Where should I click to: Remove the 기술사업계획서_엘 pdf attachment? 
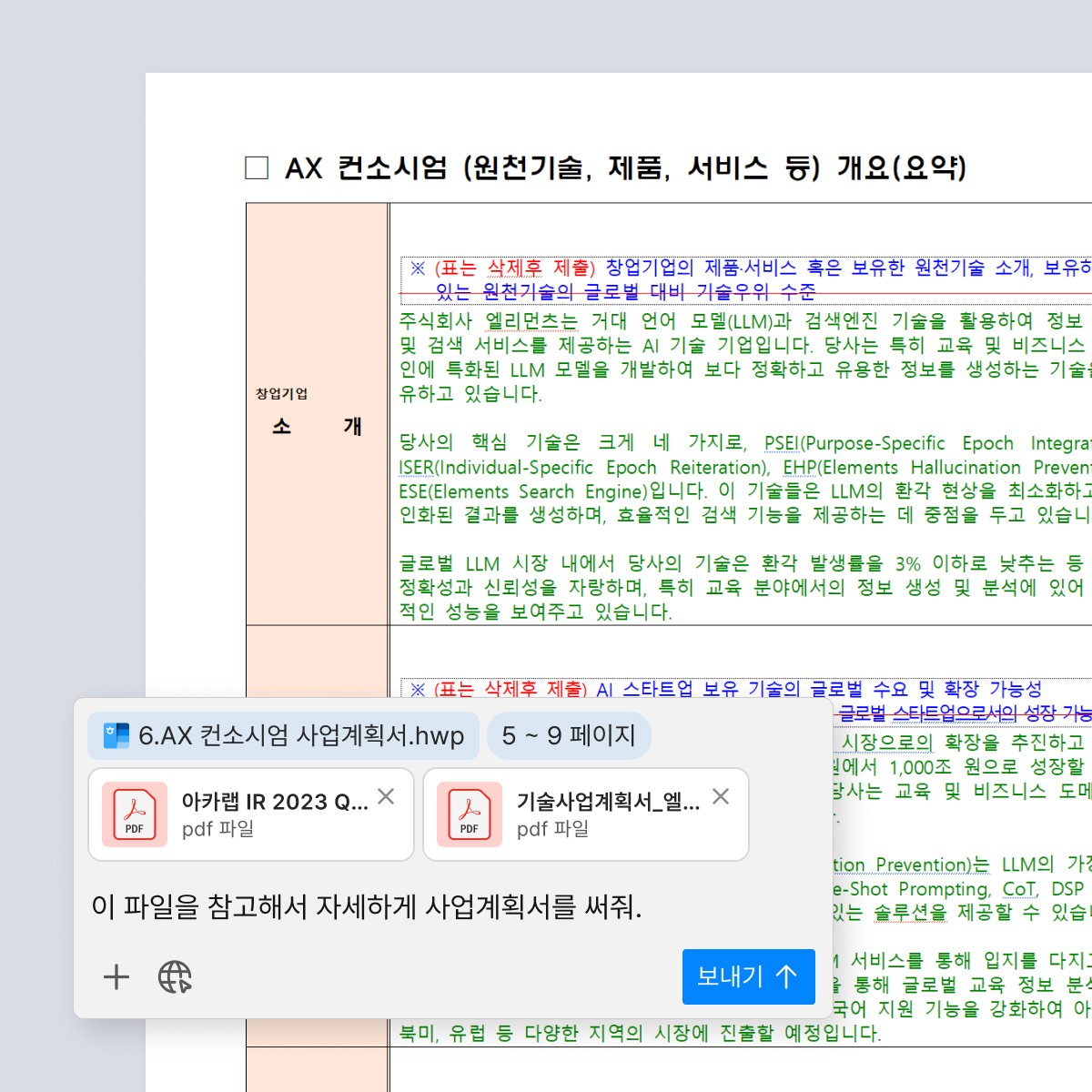coord(721,796)
